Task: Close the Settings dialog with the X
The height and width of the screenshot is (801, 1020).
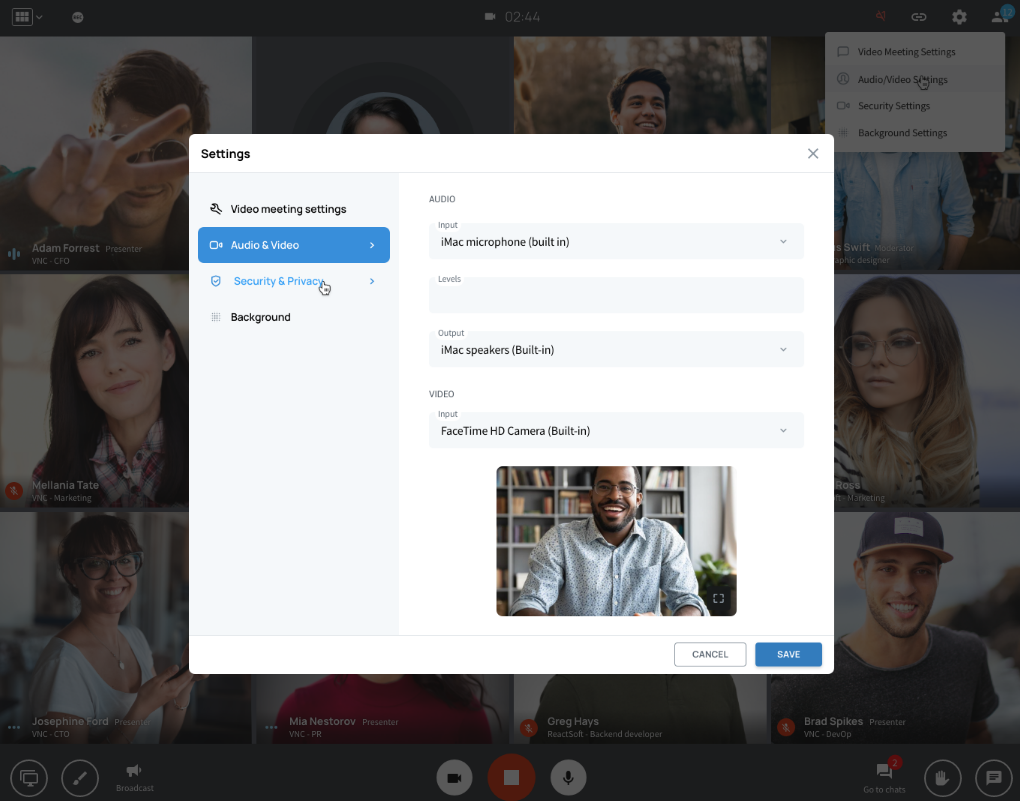Action: [x=812, y=154]
